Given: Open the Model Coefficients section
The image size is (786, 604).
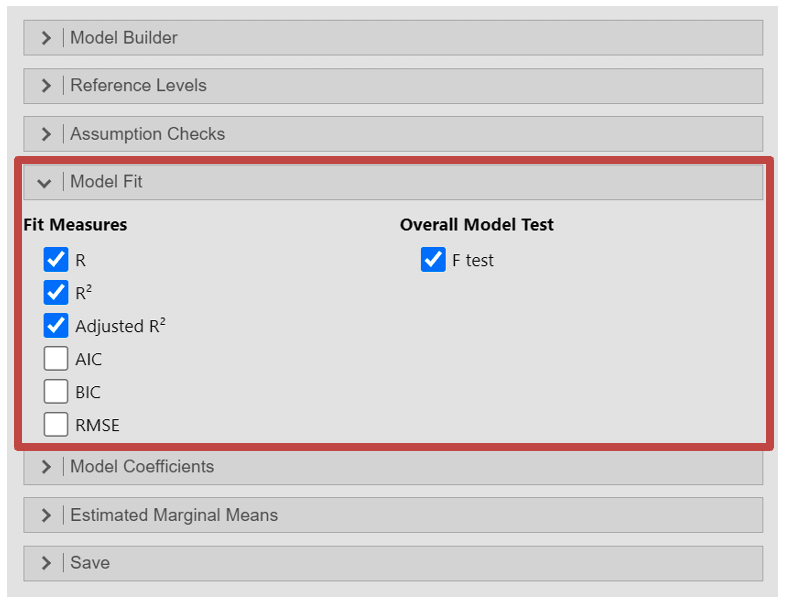Looking at the screenshot, I should coord(142,467).
